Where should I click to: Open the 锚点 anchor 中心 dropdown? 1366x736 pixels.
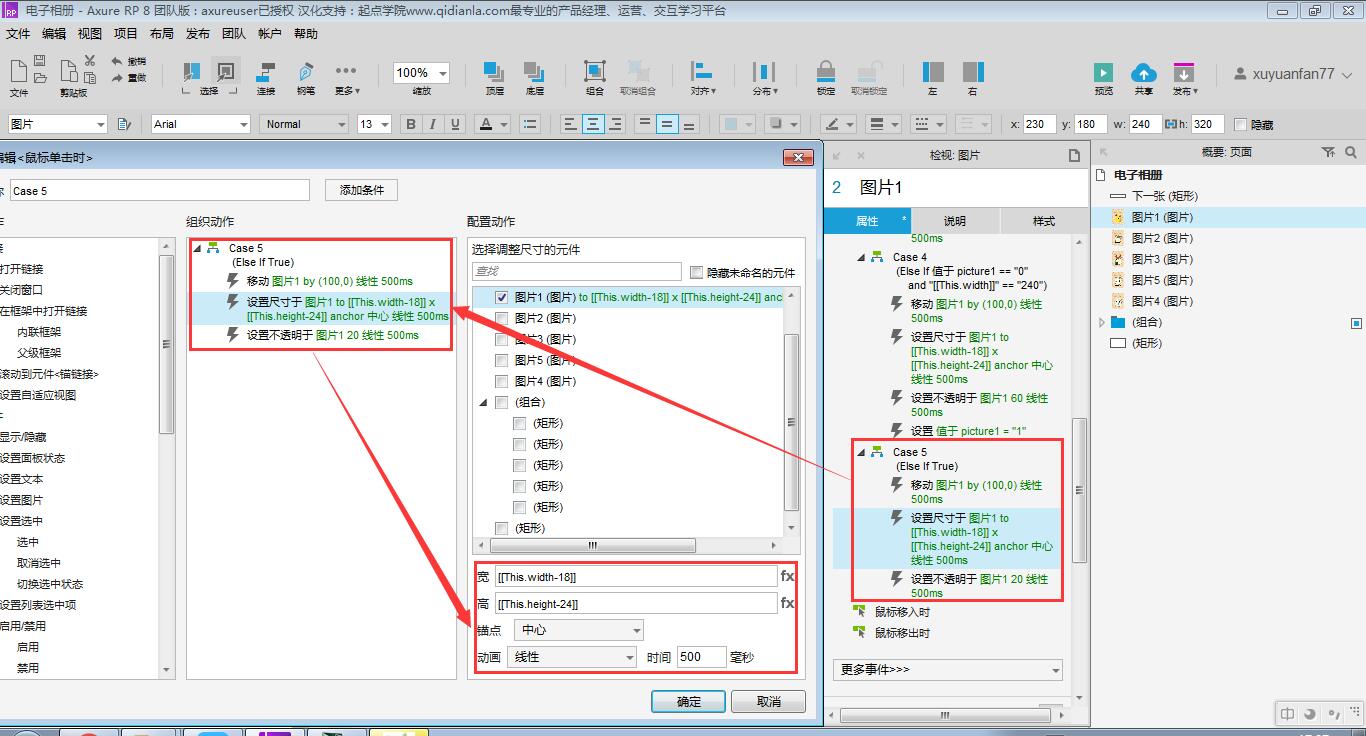click(x=578, y=630)
